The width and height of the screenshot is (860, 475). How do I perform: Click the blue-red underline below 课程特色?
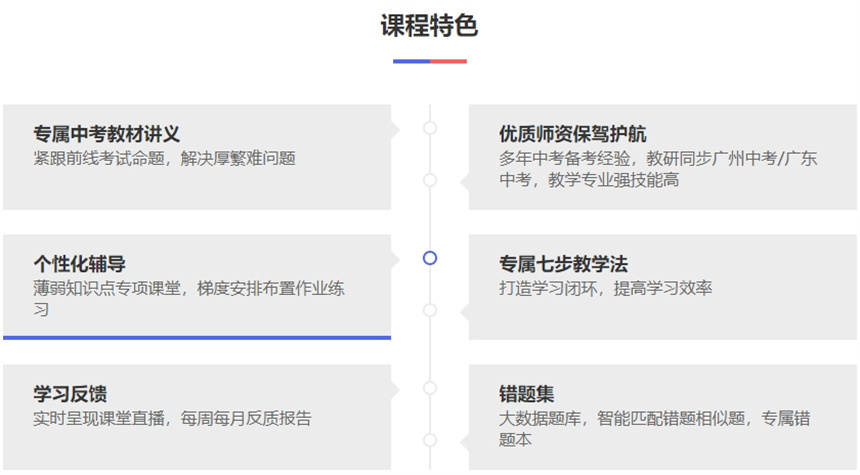coord(429,61)
